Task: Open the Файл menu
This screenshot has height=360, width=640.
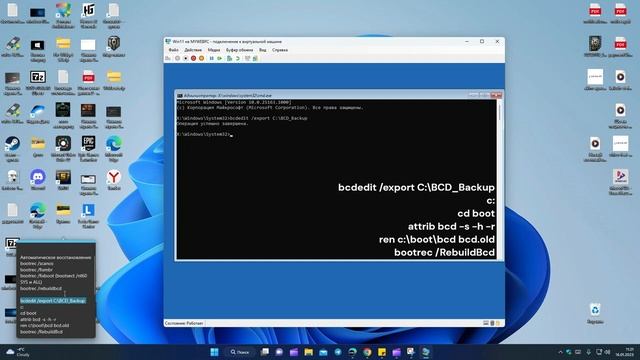Action: [173, 50]
